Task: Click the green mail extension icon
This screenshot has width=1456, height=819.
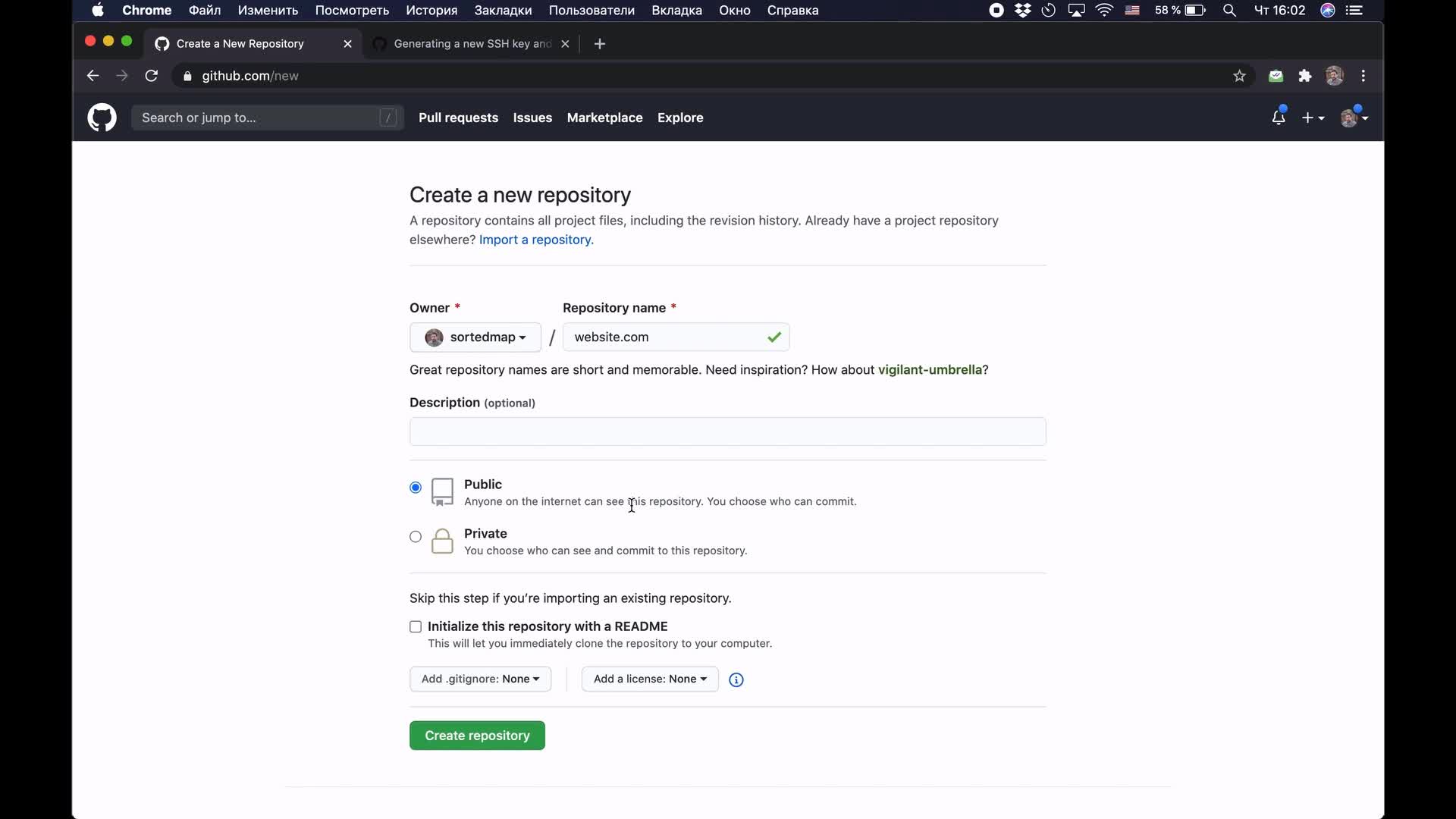Action: pyautogui.click(x=1276, y=76)
